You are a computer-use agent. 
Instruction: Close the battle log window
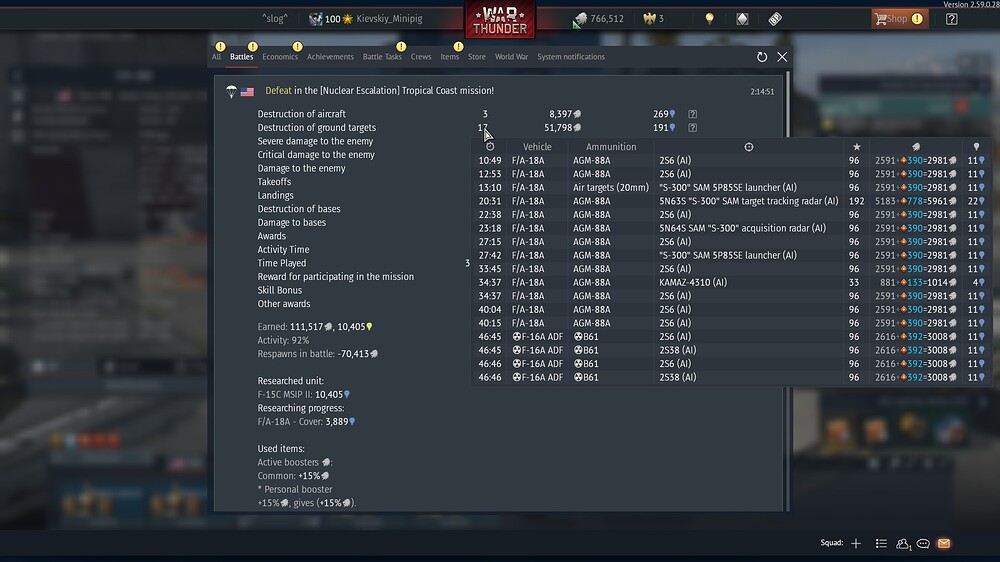(x=782, y=57)
